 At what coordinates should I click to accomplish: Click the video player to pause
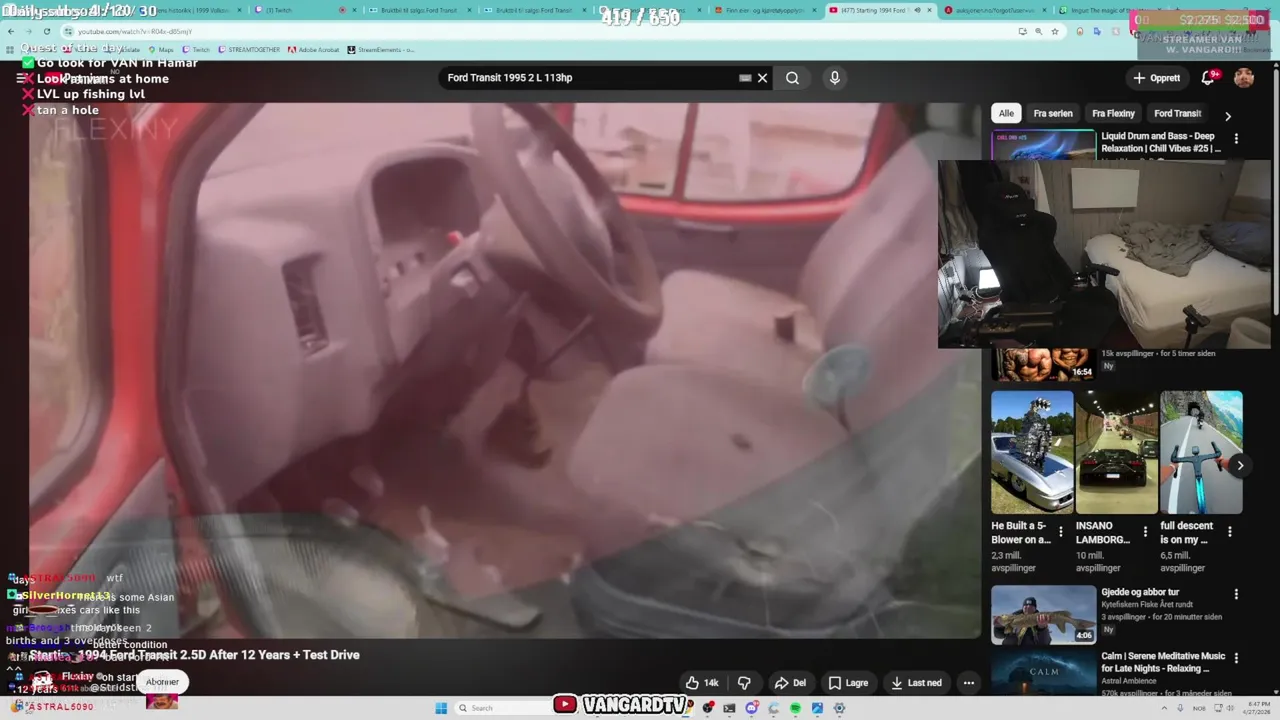tap(505, 370)
